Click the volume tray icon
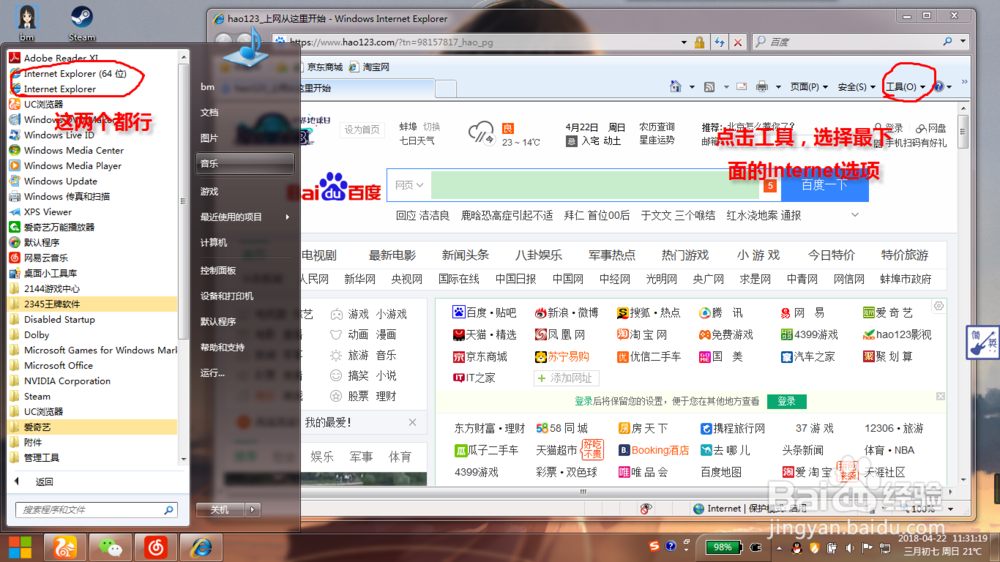This screenshot has height=562, width=1000. [x=849, y=547]
